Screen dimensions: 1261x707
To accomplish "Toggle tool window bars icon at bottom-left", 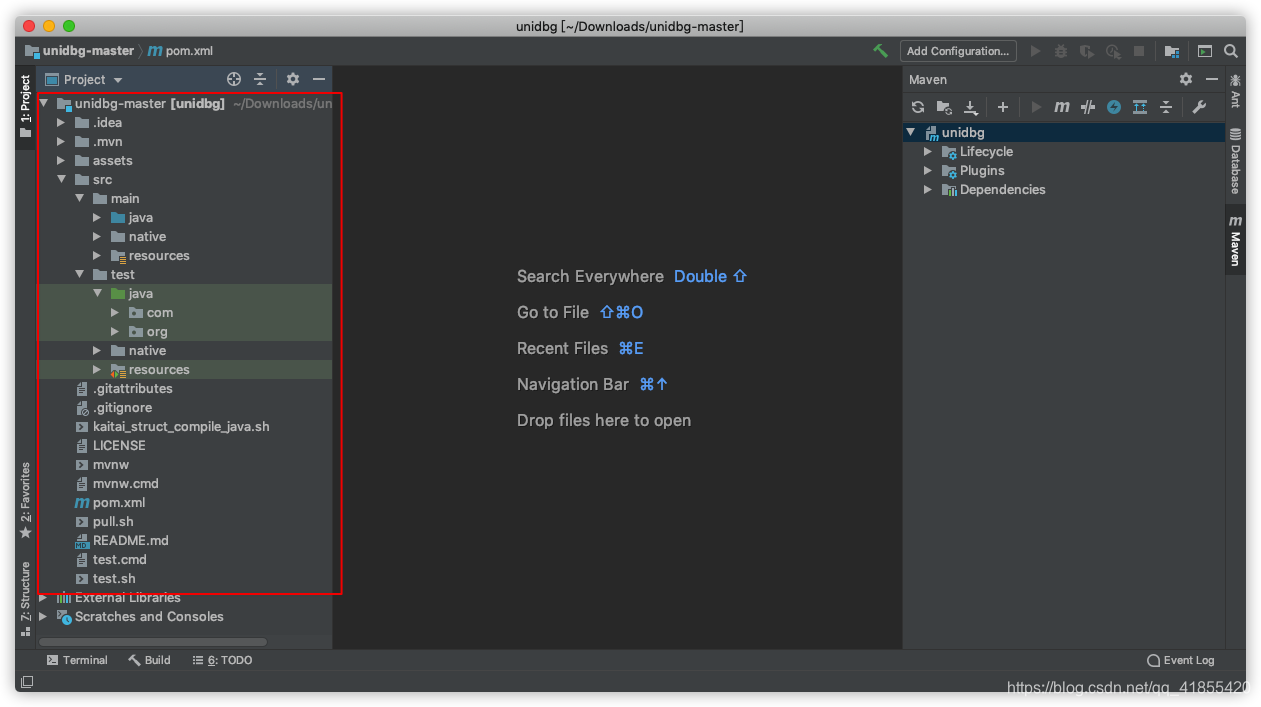I will [x=27, y=682].
